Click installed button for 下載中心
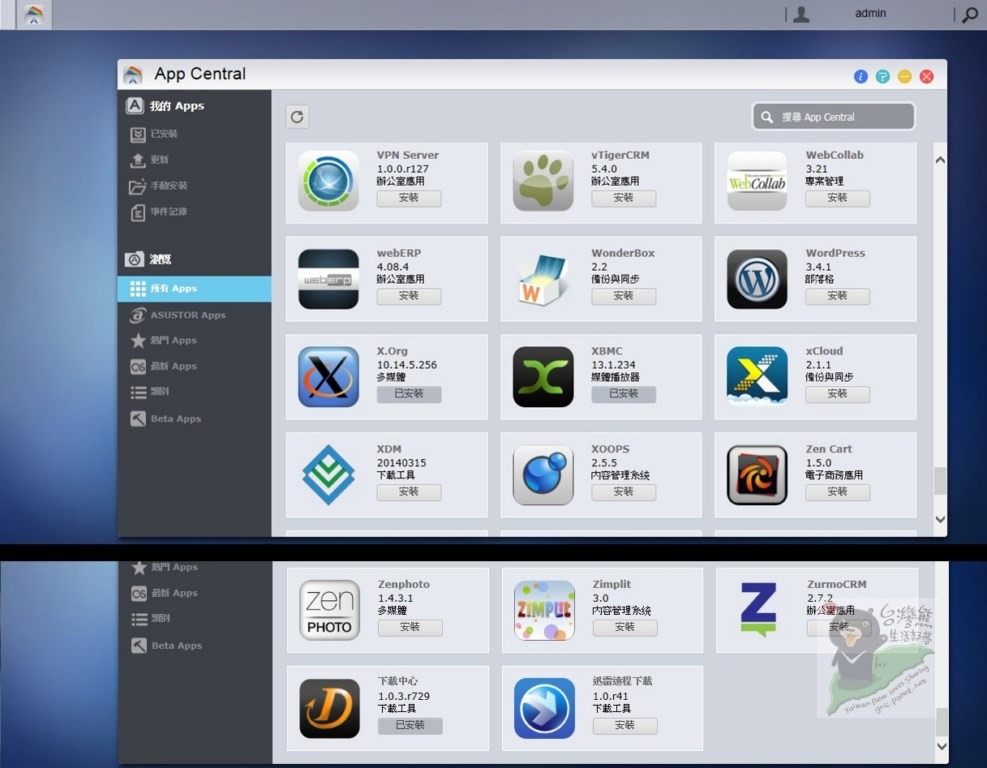987x768 pixels. point(410,726)
